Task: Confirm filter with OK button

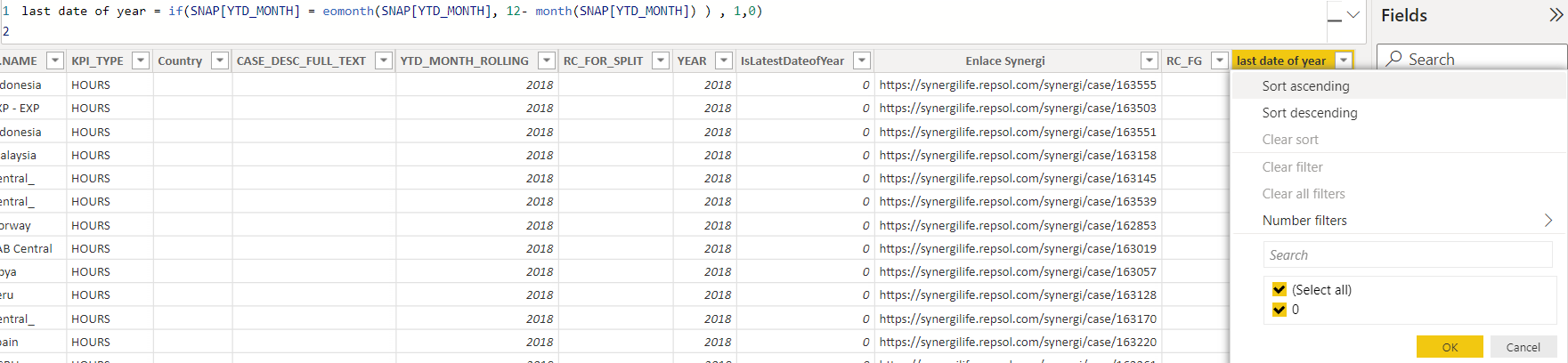Action: click(x=1450, y=347)
